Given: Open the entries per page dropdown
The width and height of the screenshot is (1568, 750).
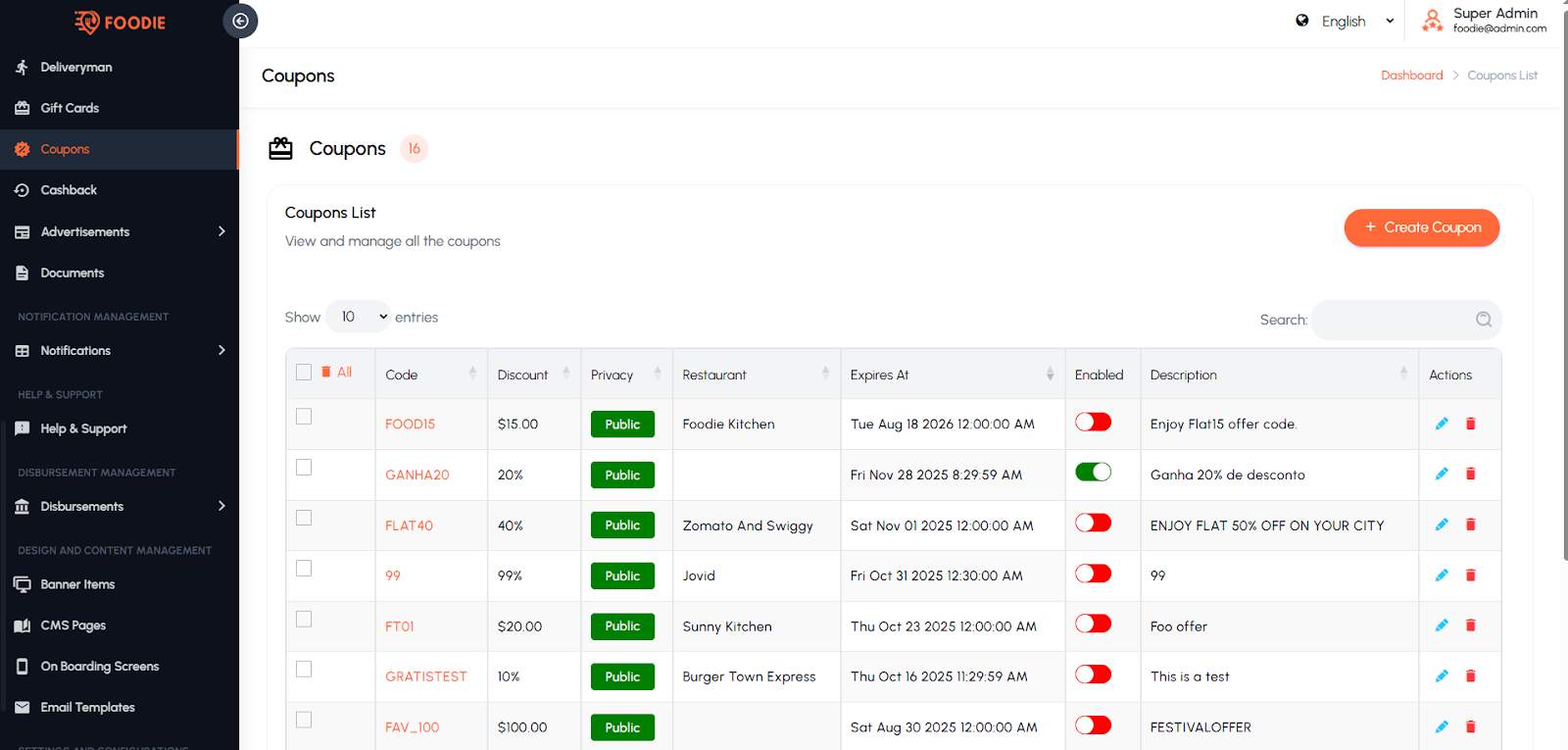Looking at the screenshot, I should point(359,317).
